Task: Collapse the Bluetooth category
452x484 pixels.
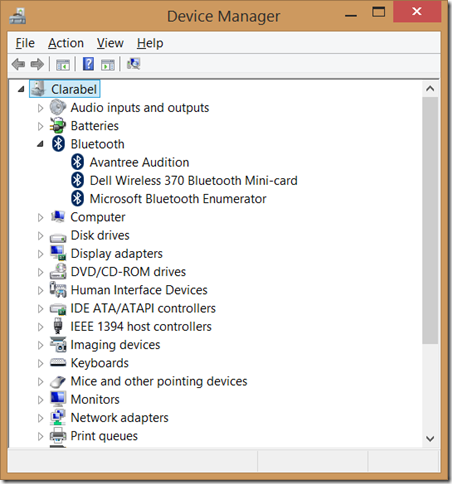Action: (x=40, y=144)
